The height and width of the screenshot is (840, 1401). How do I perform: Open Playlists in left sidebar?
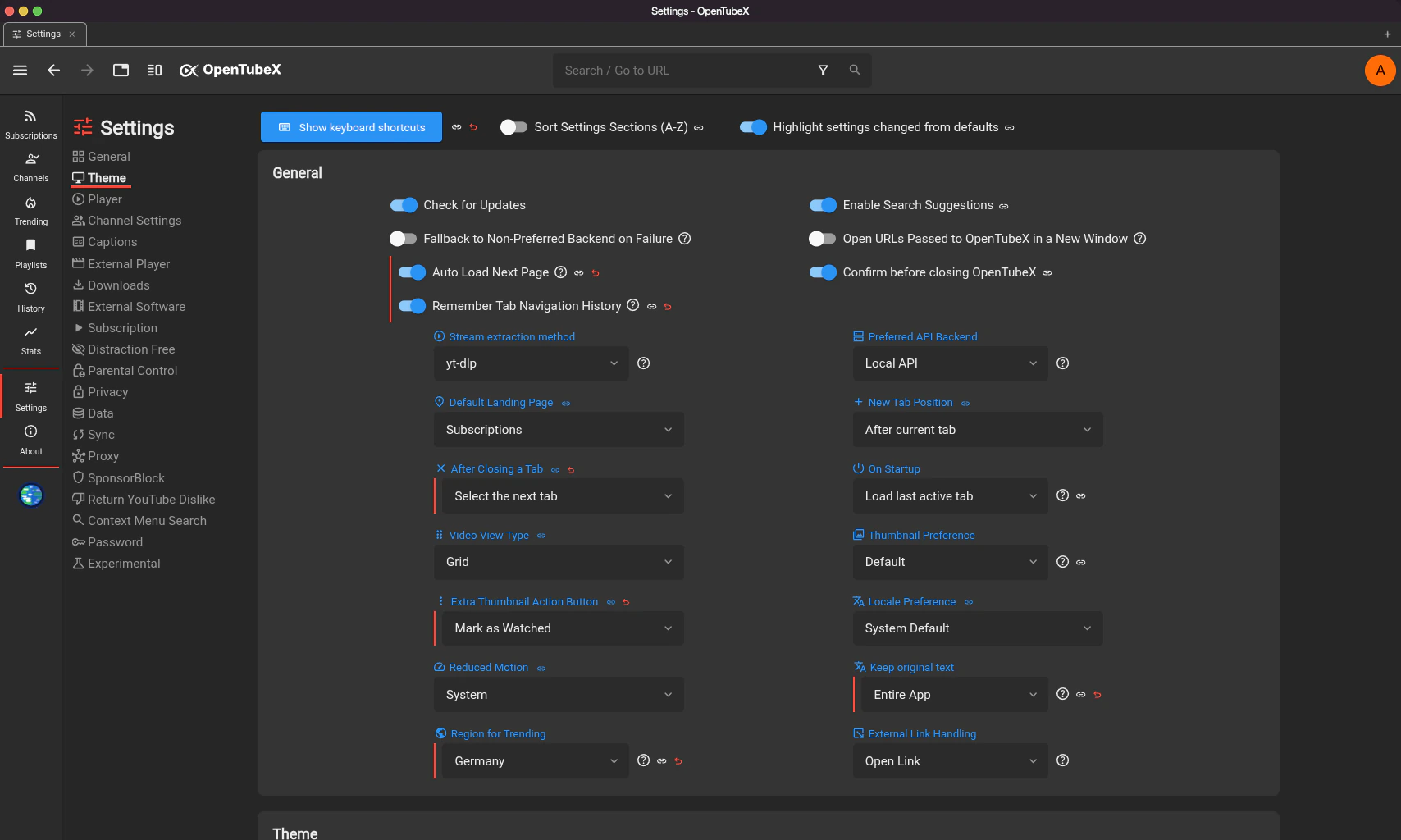(31, 254)
